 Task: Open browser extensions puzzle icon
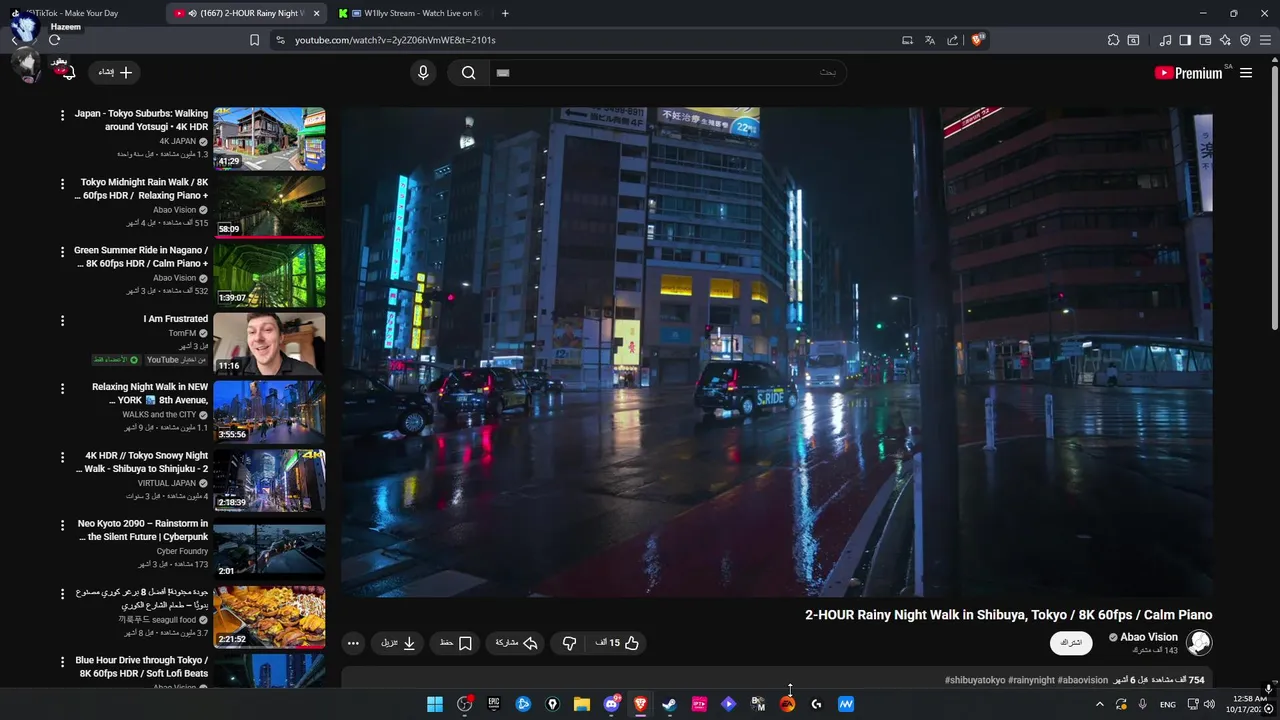1113,40
